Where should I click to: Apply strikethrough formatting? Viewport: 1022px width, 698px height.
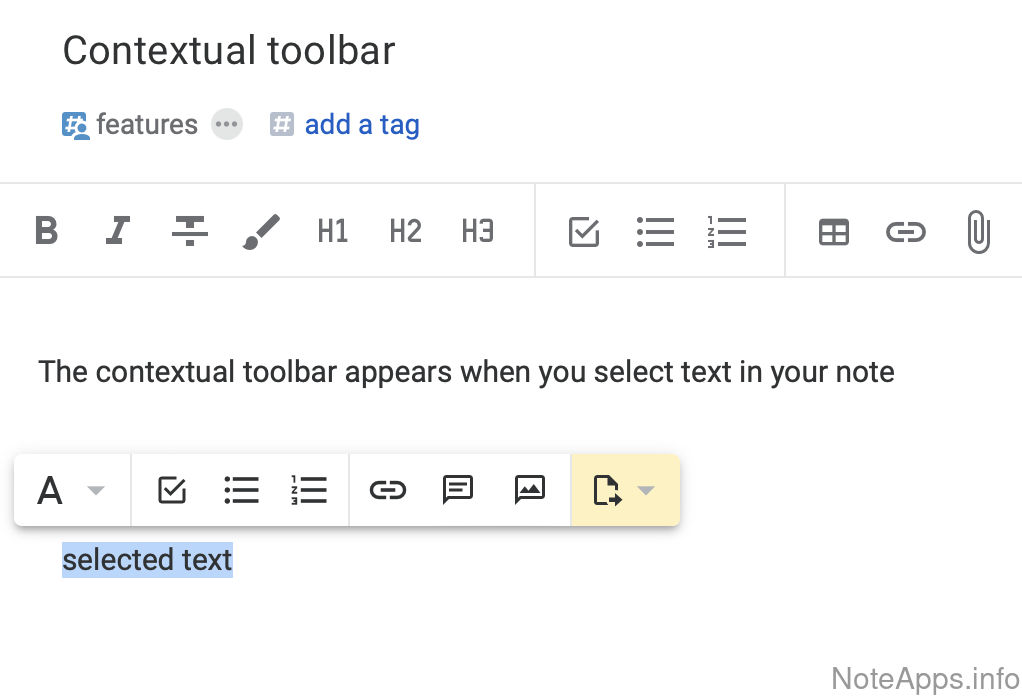coord(189,231)
